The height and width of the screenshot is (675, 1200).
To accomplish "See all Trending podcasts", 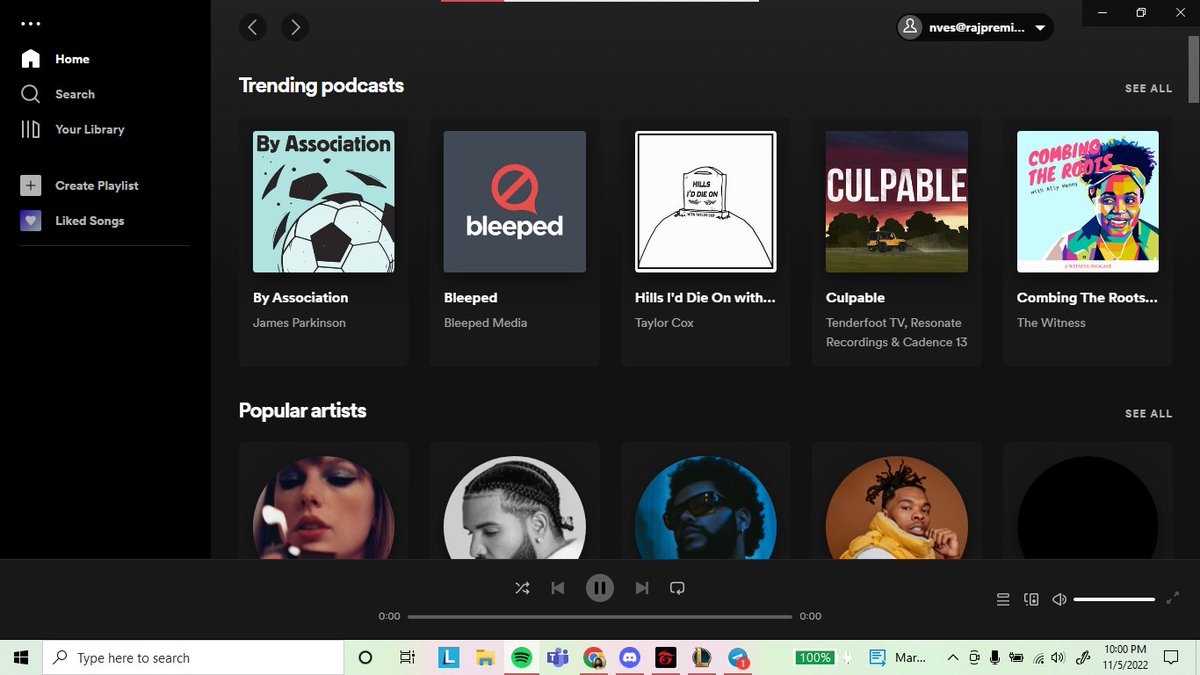I will click(x=1148, y=89).
